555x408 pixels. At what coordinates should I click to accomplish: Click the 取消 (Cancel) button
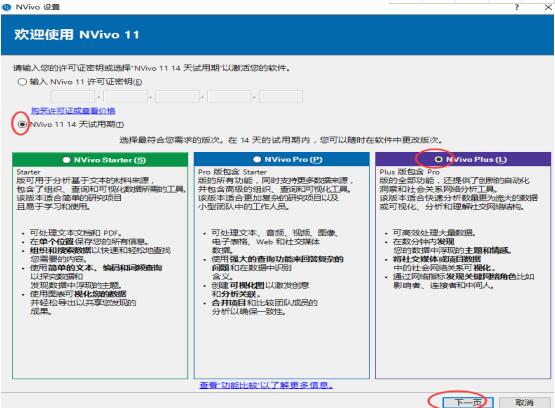tap(525, 402)
